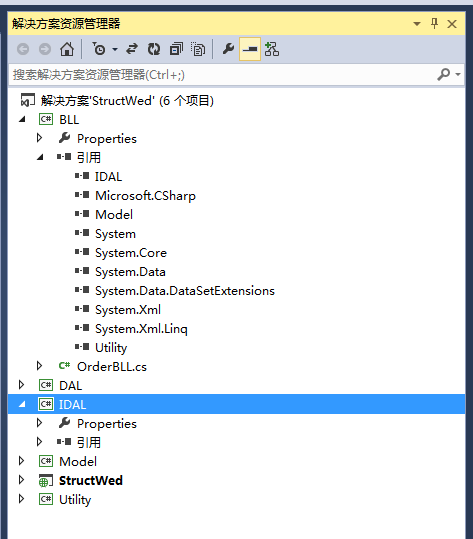This screenshot has height=539, width=473.
Task: Select System.Core reference
Action: [x=131, y=253]
